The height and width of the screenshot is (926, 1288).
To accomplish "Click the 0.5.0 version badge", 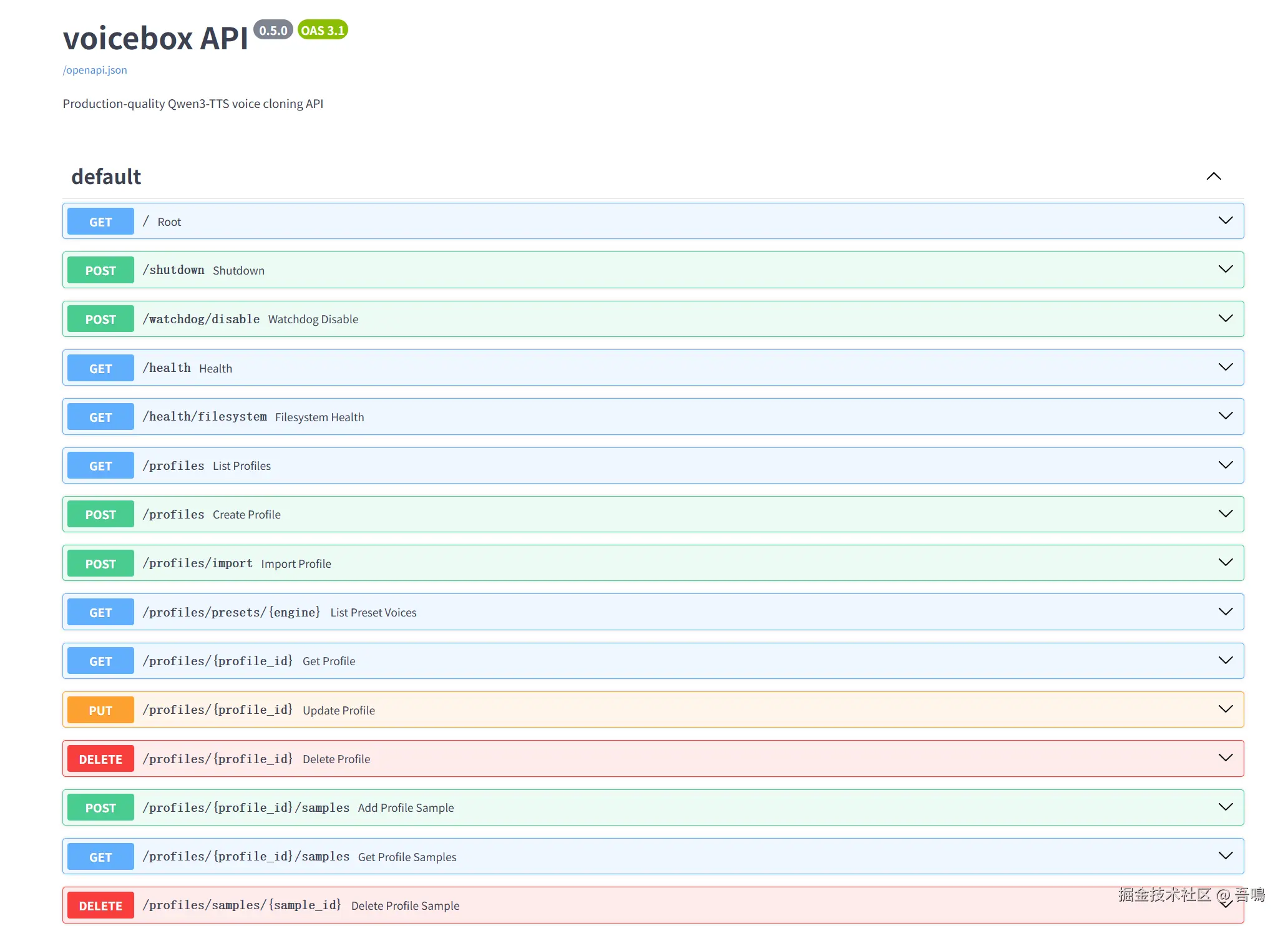I will [x=273, y=30].
